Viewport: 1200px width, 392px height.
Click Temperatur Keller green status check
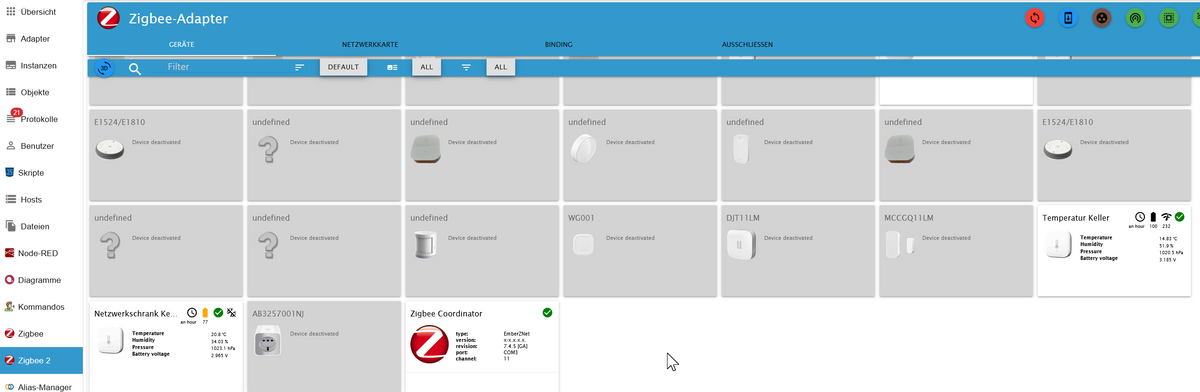point(1179,217)
